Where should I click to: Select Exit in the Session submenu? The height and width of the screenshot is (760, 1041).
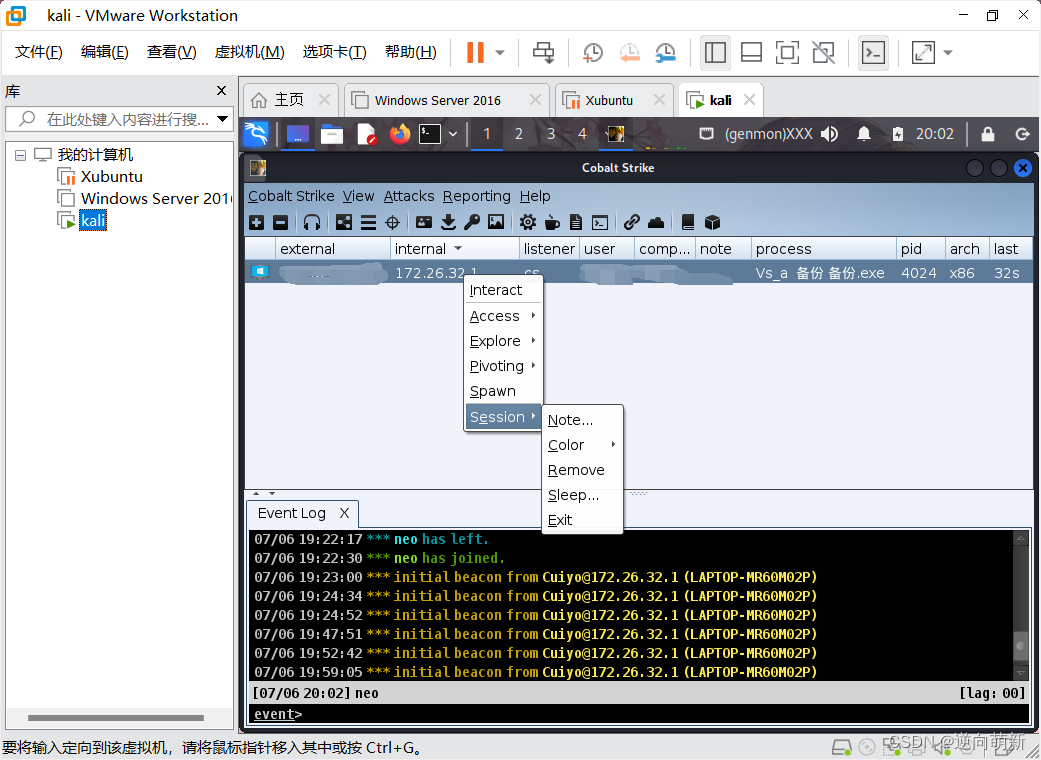click(x=583, y=520)
